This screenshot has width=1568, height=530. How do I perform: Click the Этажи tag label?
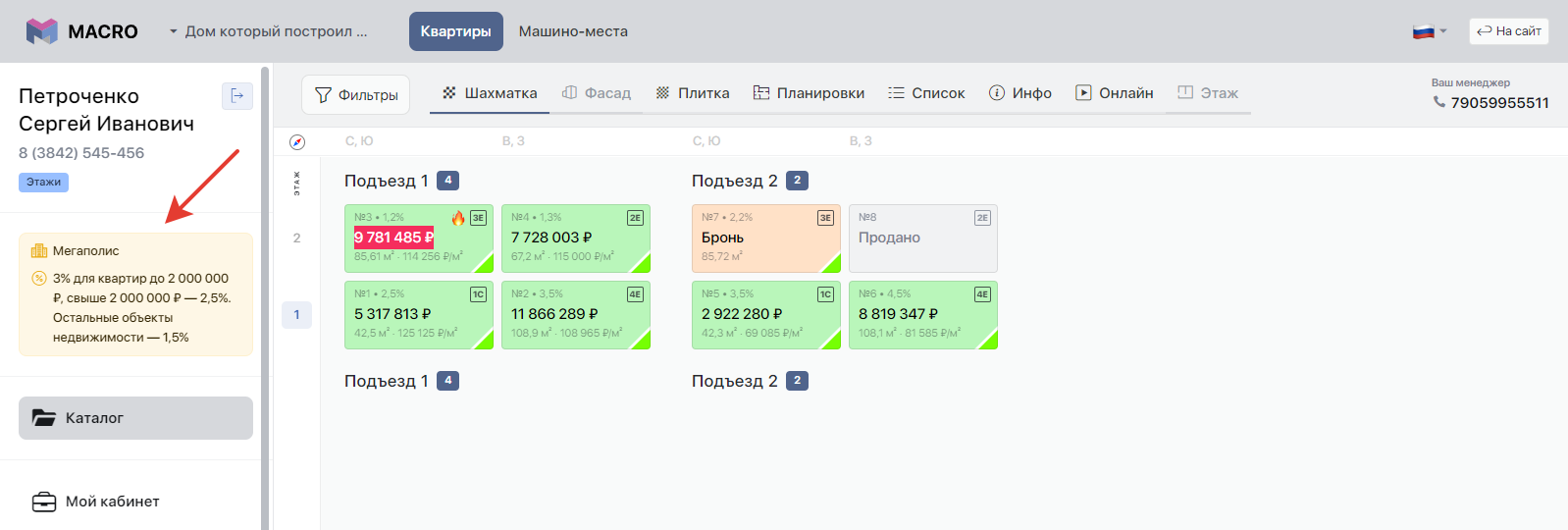pos(43,183)
